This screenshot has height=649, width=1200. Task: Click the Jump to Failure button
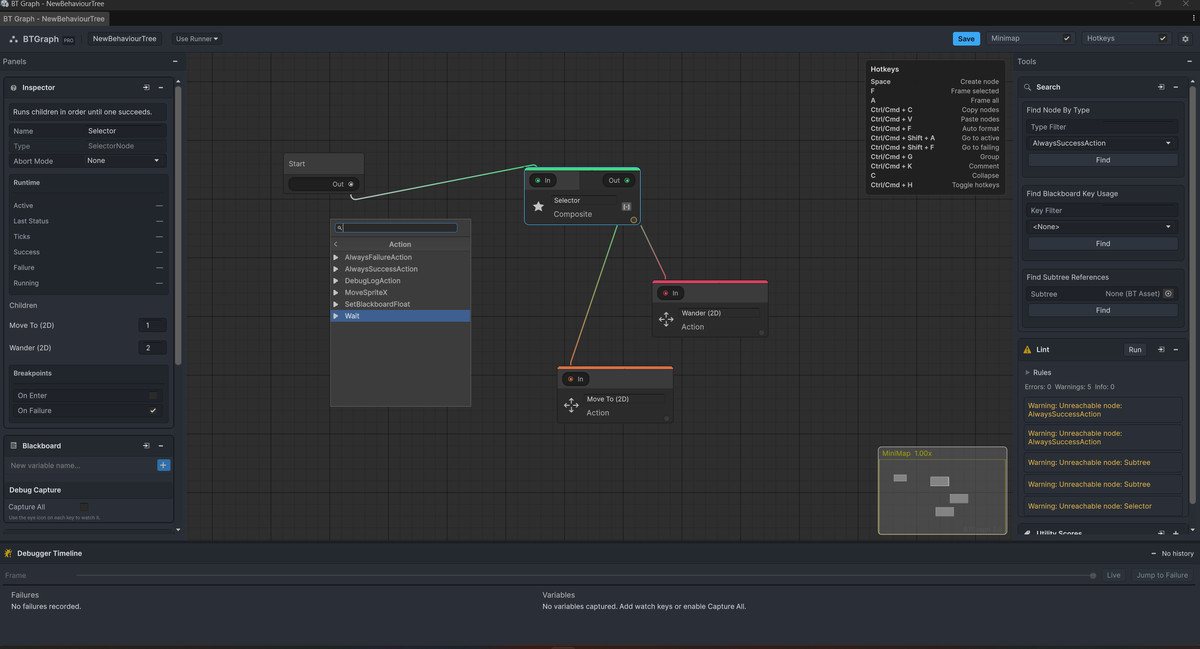pos(1162,575)
